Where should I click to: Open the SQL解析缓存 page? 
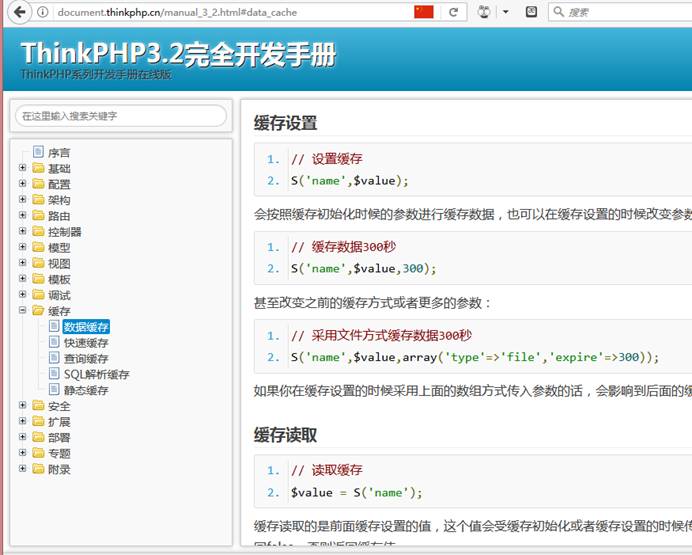click(97, 375)
